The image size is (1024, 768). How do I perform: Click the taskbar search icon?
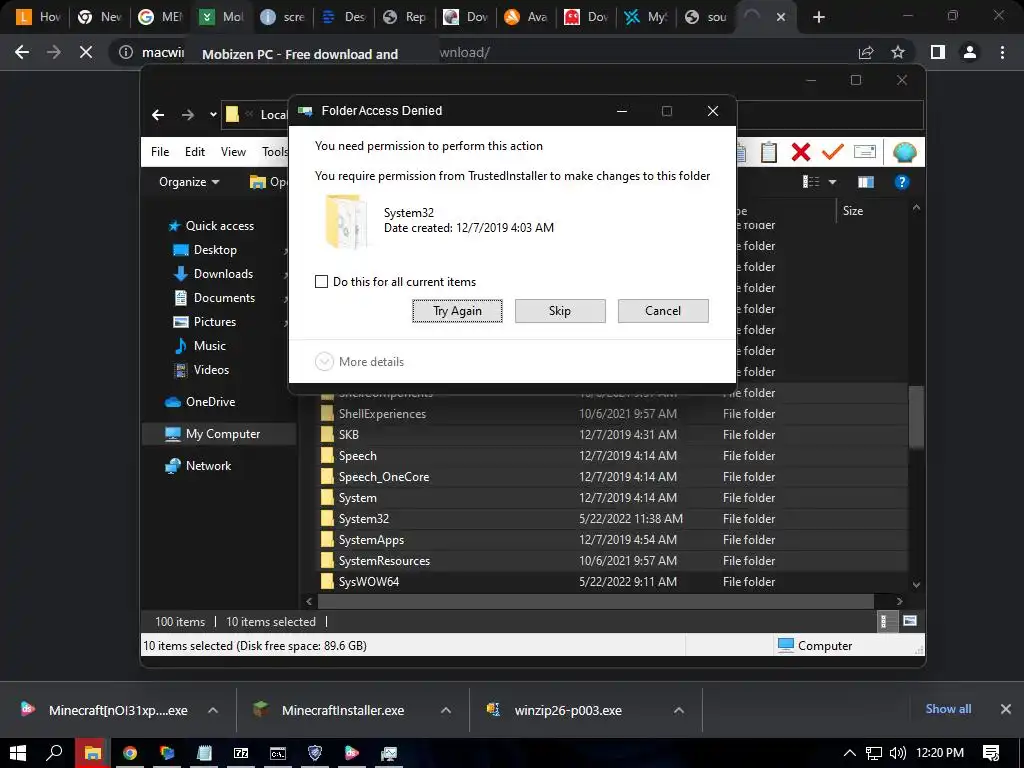[x=54, y=753]
